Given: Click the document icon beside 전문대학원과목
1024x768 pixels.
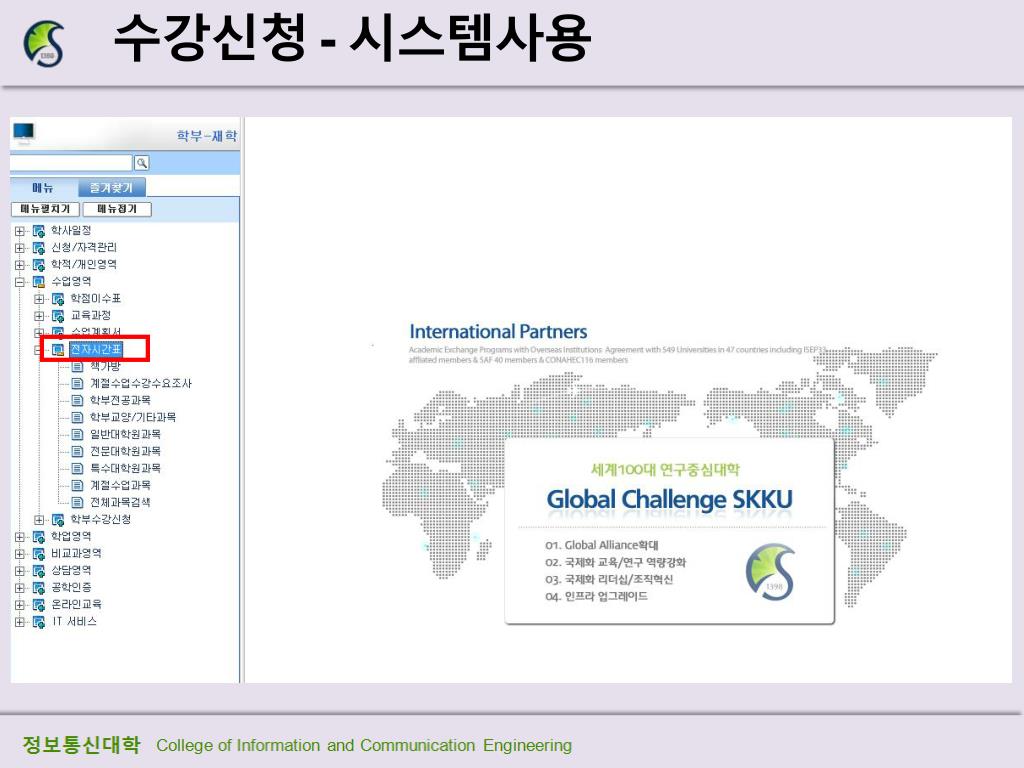Looking at the screenshot, I should (x=77, y=451).
